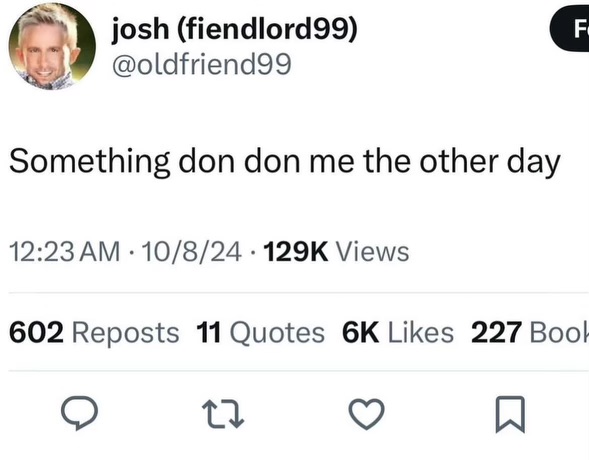This screenshot has height=460, width=589.
Task: Follow the account using the black button
Action: (x=570, y=29)
